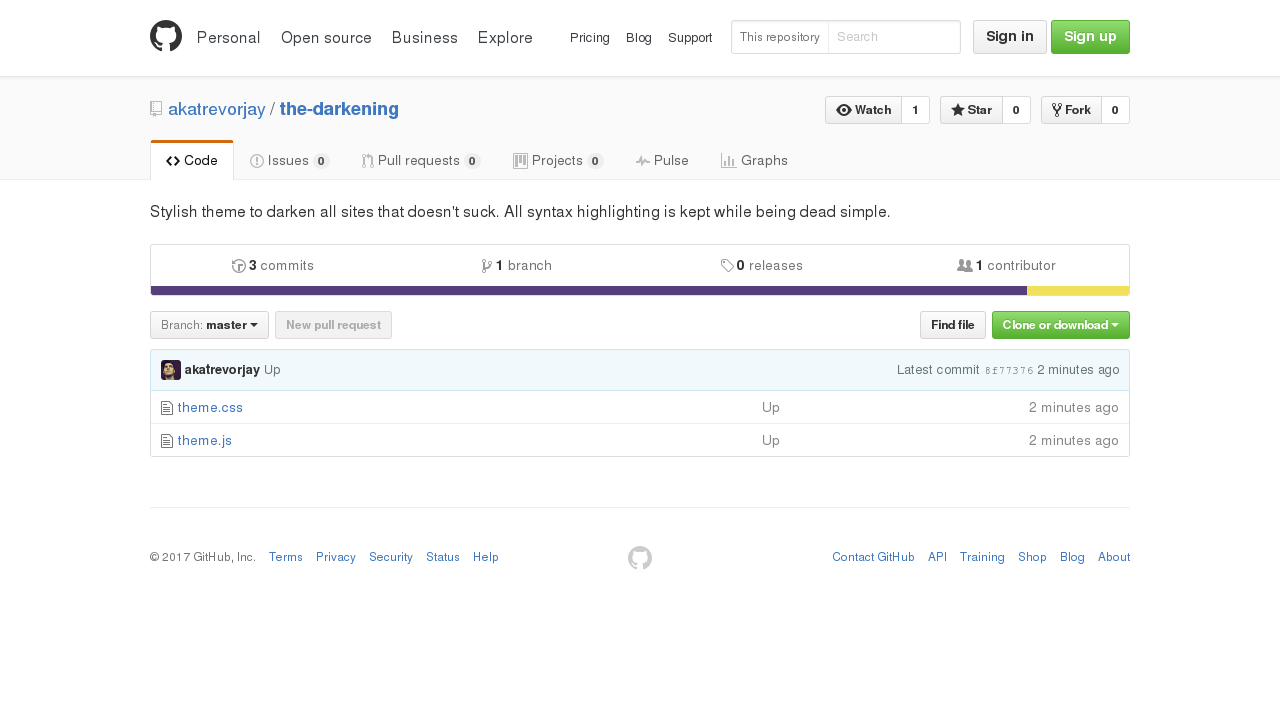Open Up commit message in theme.js row
The height and width of the screenshot is (720, 1280).
771,441
